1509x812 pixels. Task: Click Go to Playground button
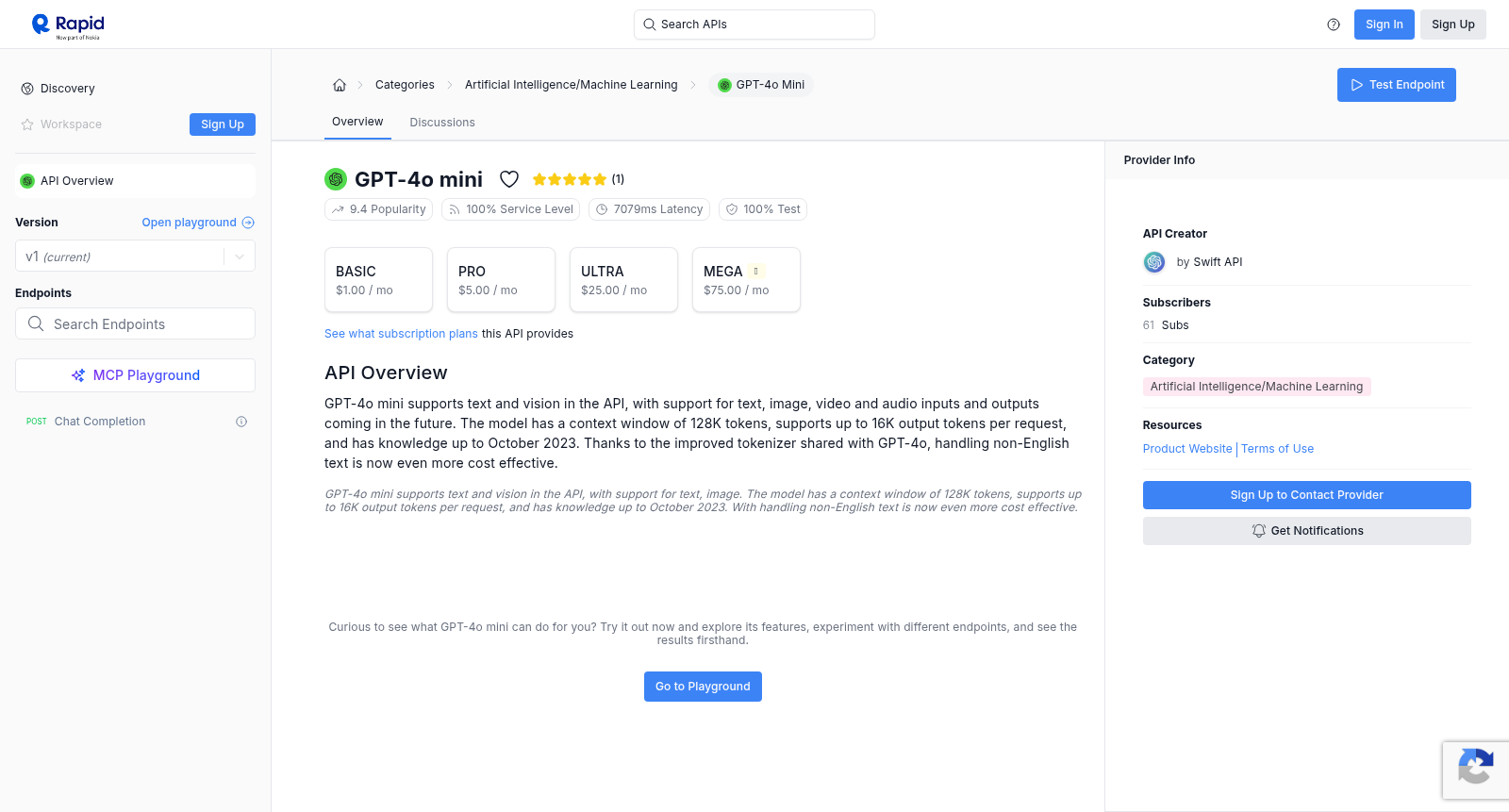tap(703, 687)
